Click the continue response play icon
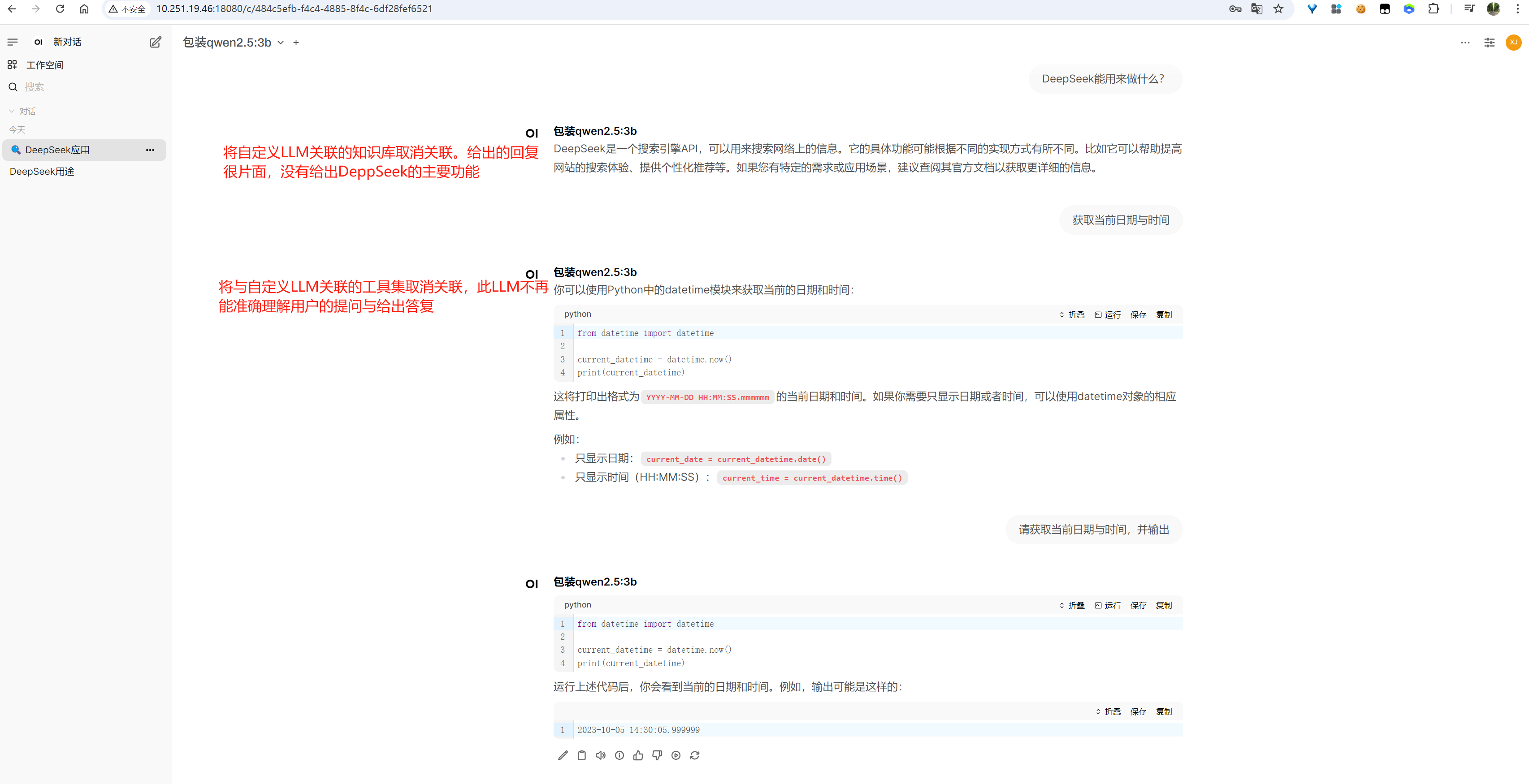This screenshot has width=1529, height=784. (676, 755)
